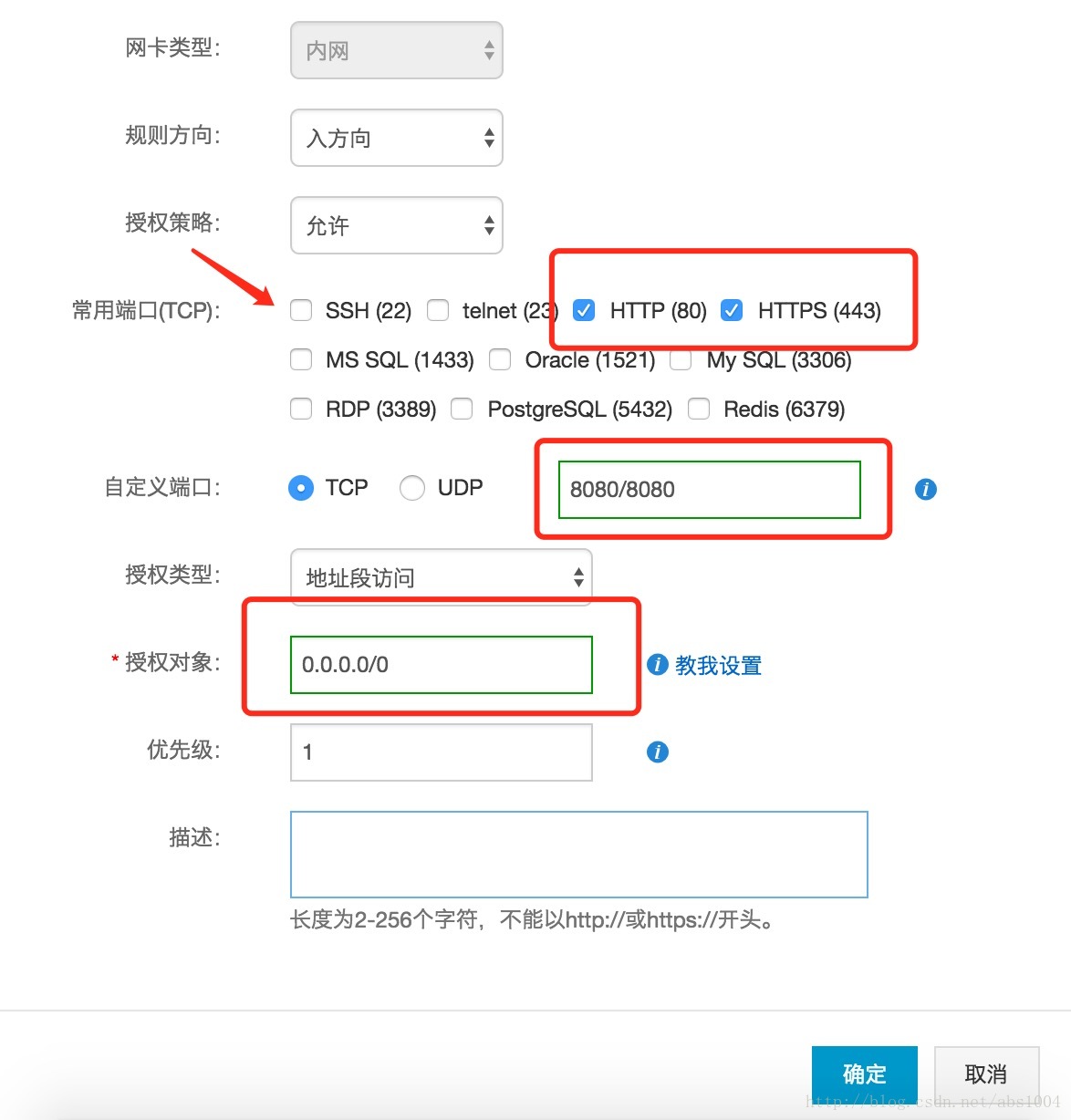The width and height of the screenshot is (1071, 1120).
Task: Check the My SQL (3306) checkbox
Action: (681, 360)
